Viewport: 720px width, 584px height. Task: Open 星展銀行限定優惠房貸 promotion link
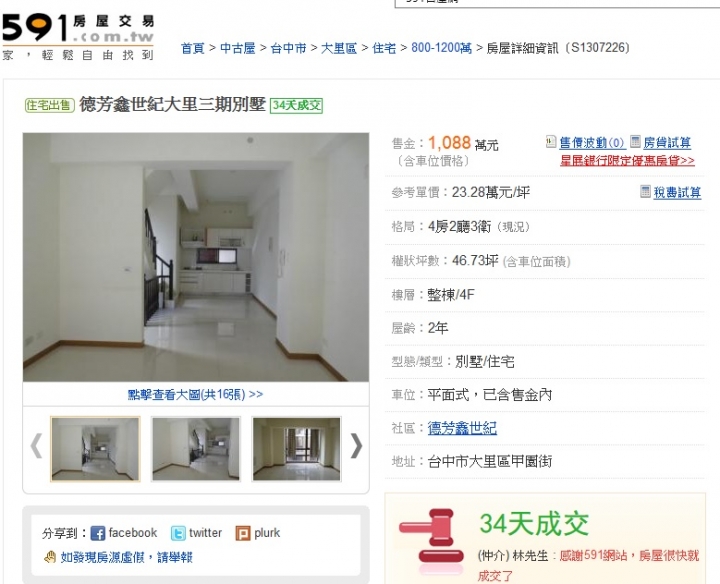627,161
